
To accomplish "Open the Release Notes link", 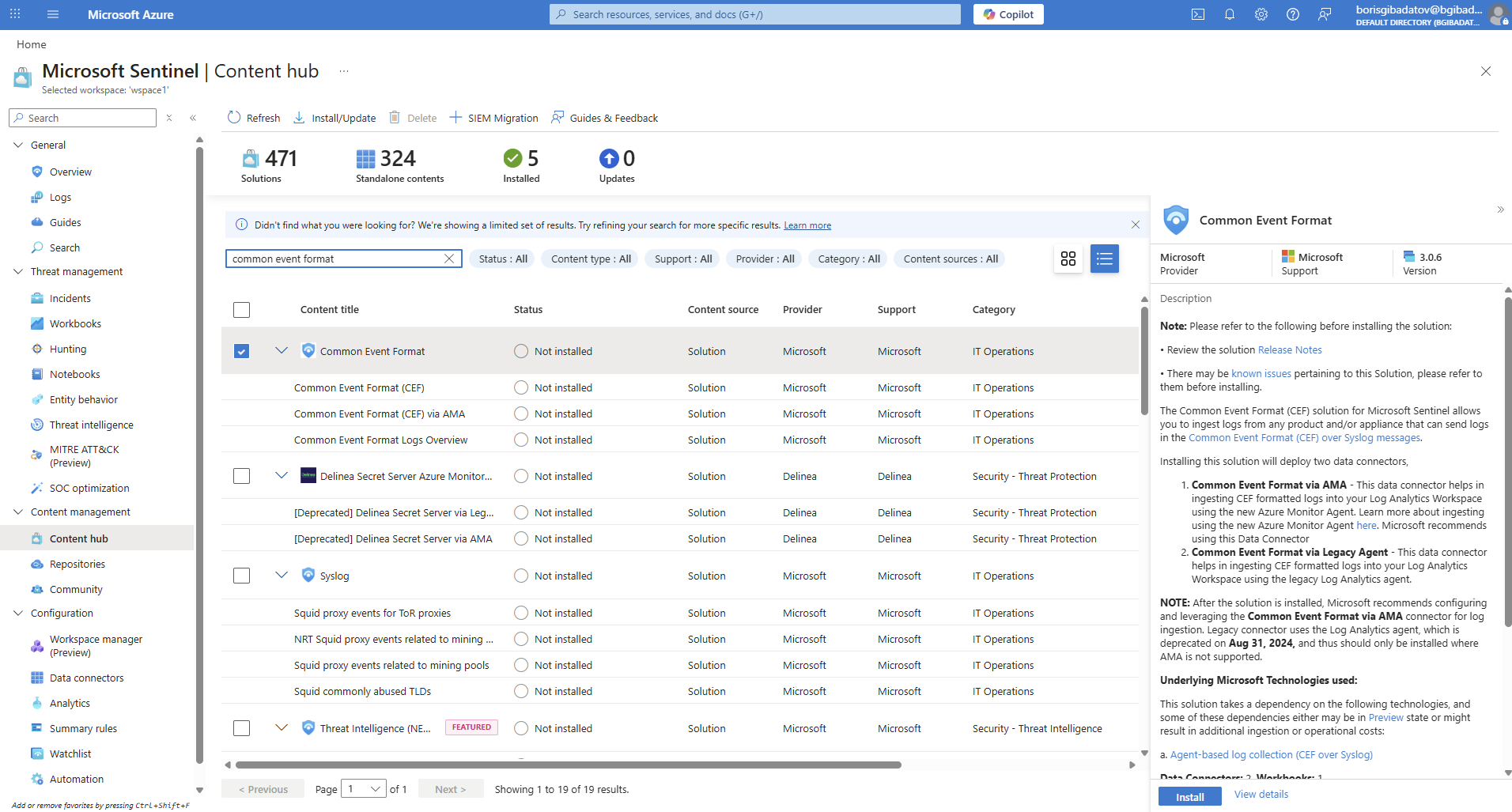I will (x=1289, y=350).
